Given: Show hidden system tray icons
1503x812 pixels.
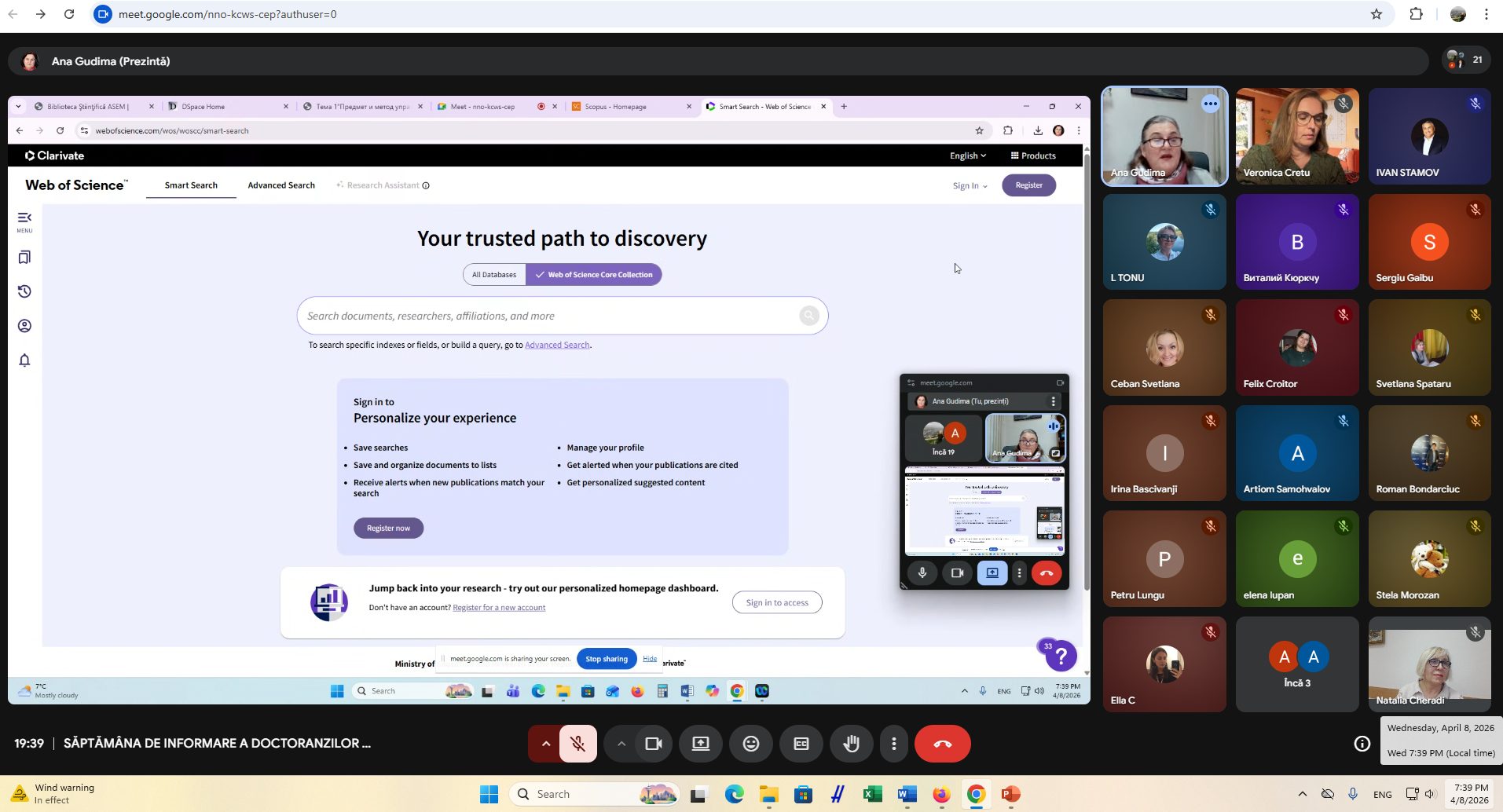Looking at the screenshot, I should click(1302, 794).
